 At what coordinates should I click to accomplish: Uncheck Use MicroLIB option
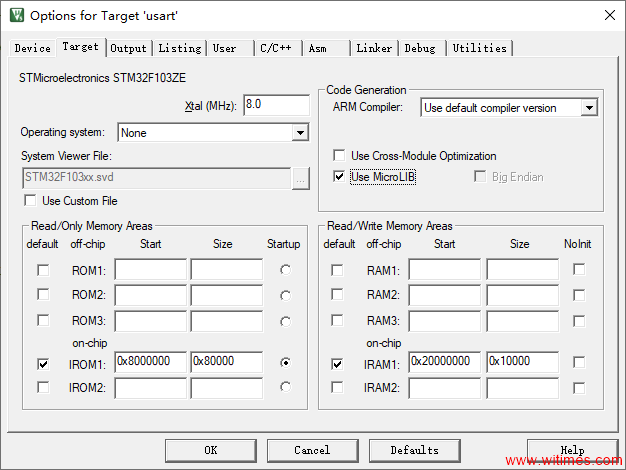click(339, 176)
